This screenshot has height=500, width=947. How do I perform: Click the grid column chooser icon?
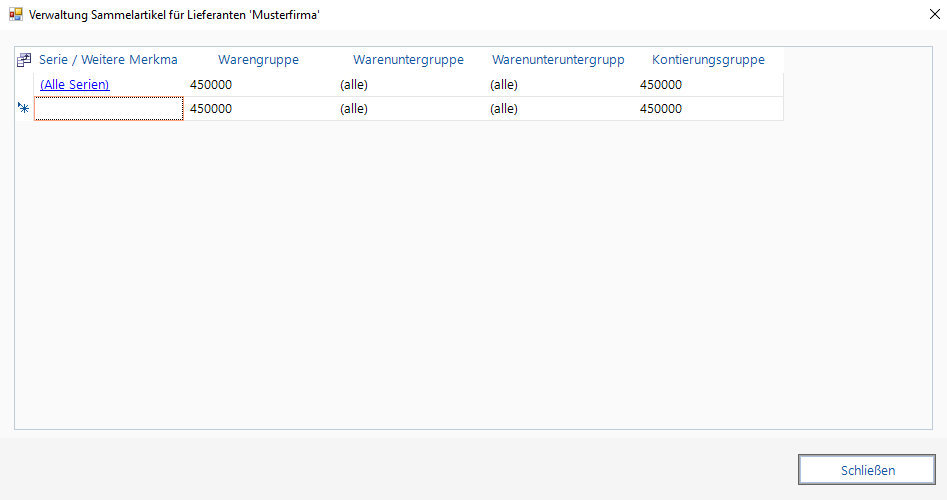pyautogui.click(x=24, y=60)
